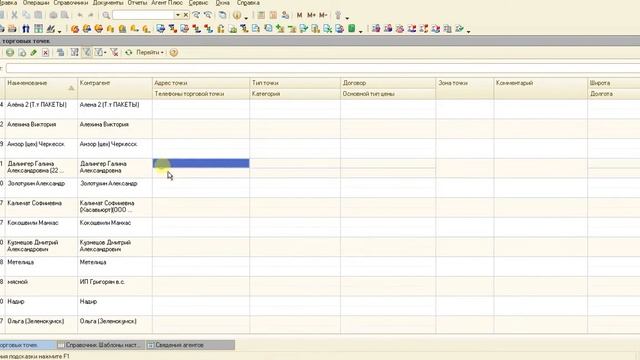Viewport: 640px width, 360px height.
Task: Expand toolbar options arrow after M- buttons
Action: pos(347,17)
